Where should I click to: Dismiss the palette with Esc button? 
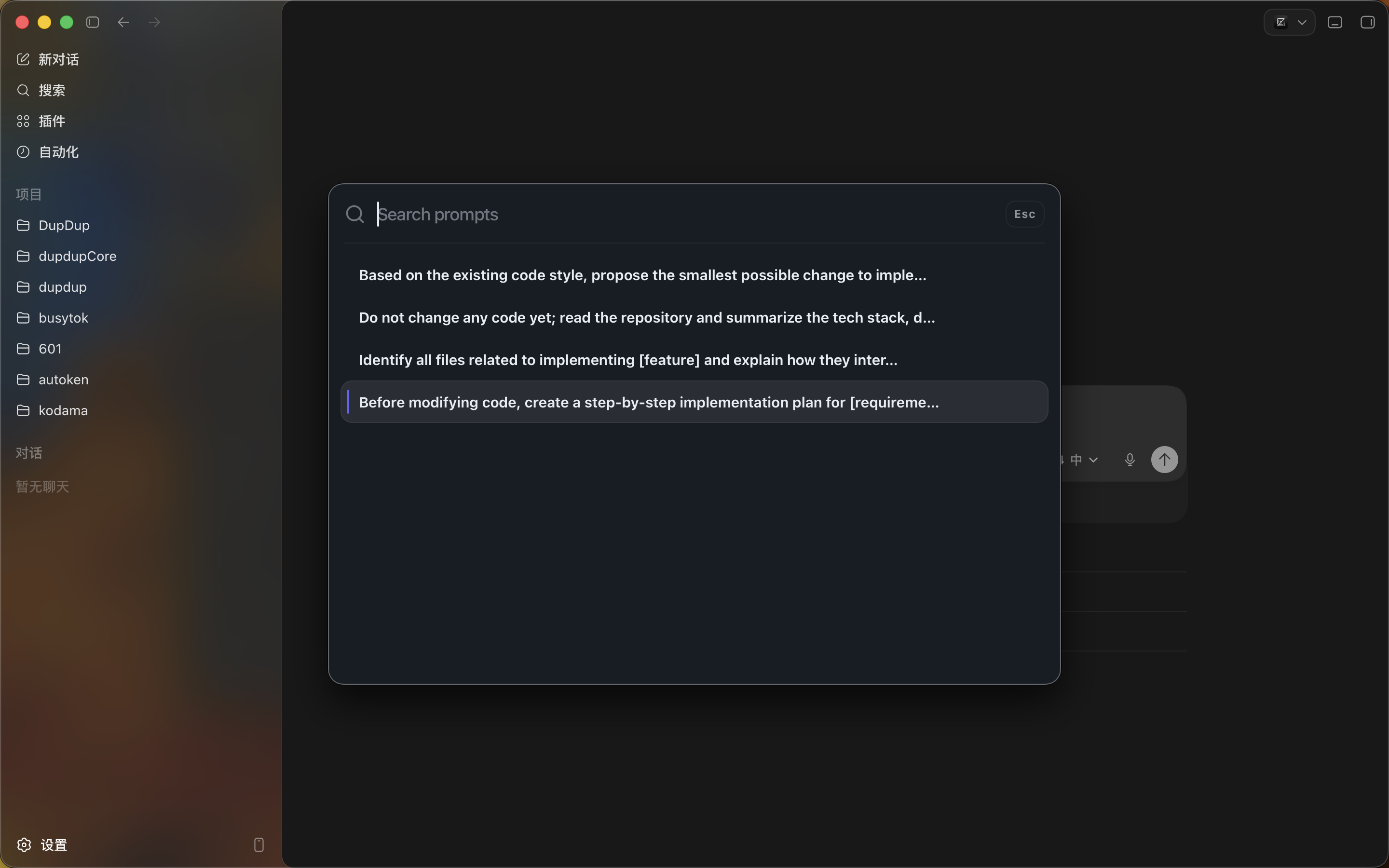pyautogui.click(x=1024, y=214)
